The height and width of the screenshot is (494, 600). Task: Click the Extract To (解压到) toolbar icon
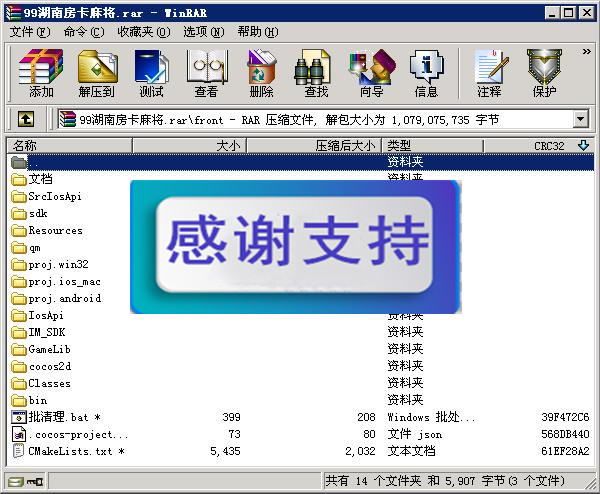(x=97, y=73)
